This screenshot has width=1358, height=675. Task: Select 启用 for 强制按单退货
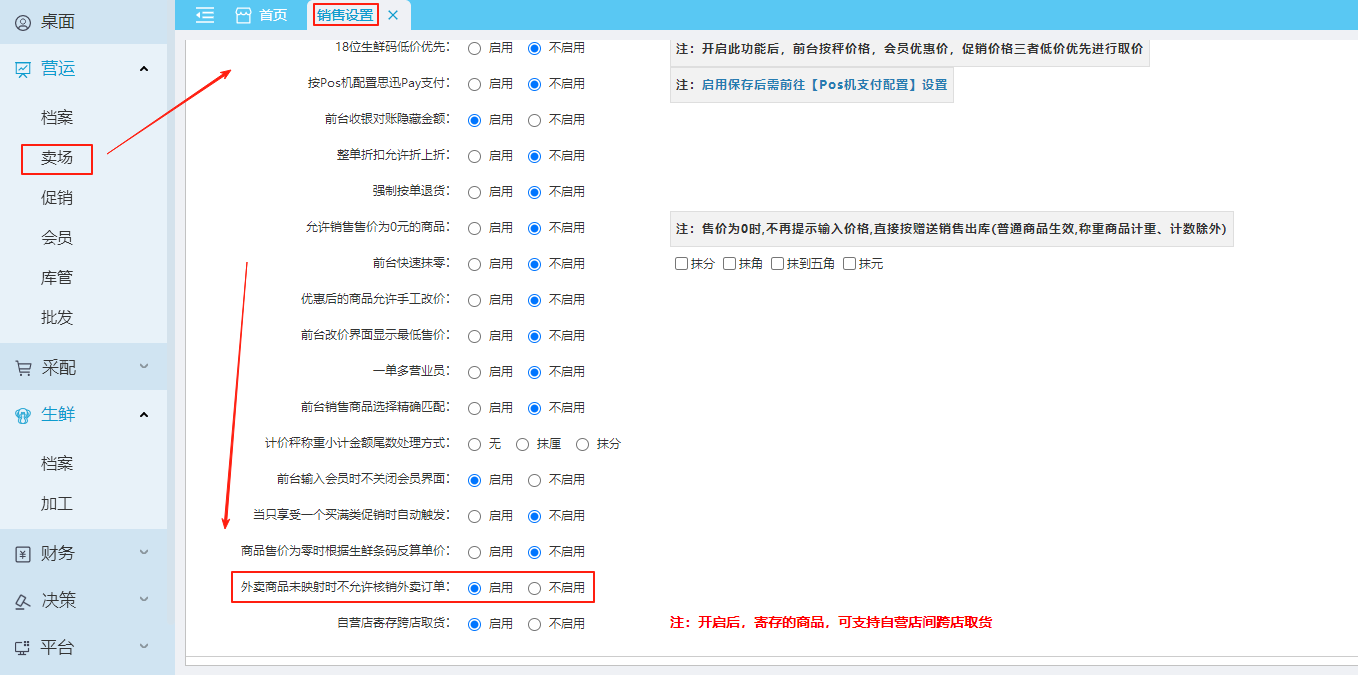474,192
